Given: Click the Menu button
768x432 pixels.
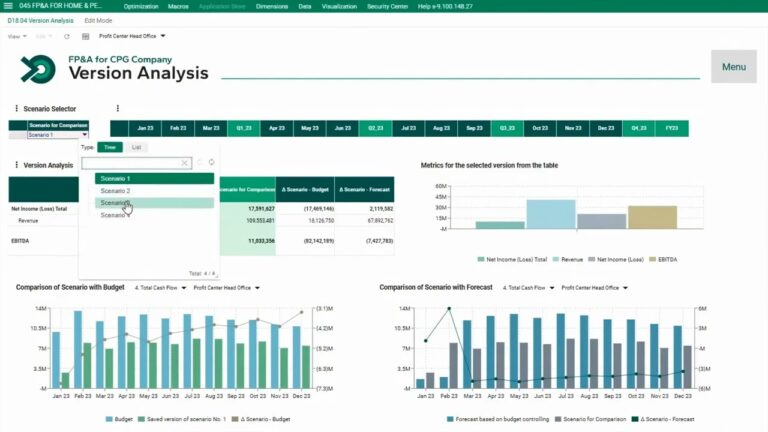Looking at the screenshot, I should pyautogui.click(x=733, y=67).
